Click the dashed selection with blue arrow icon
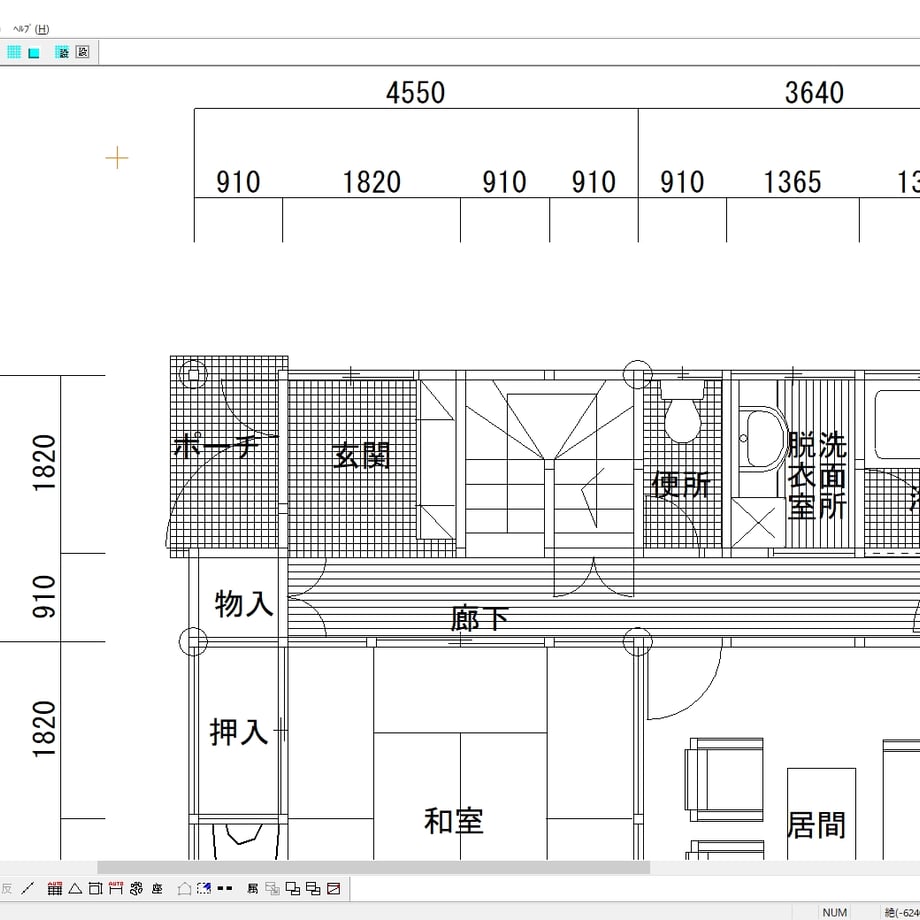This screenshot has height=920, width=920. coord(204,889)
